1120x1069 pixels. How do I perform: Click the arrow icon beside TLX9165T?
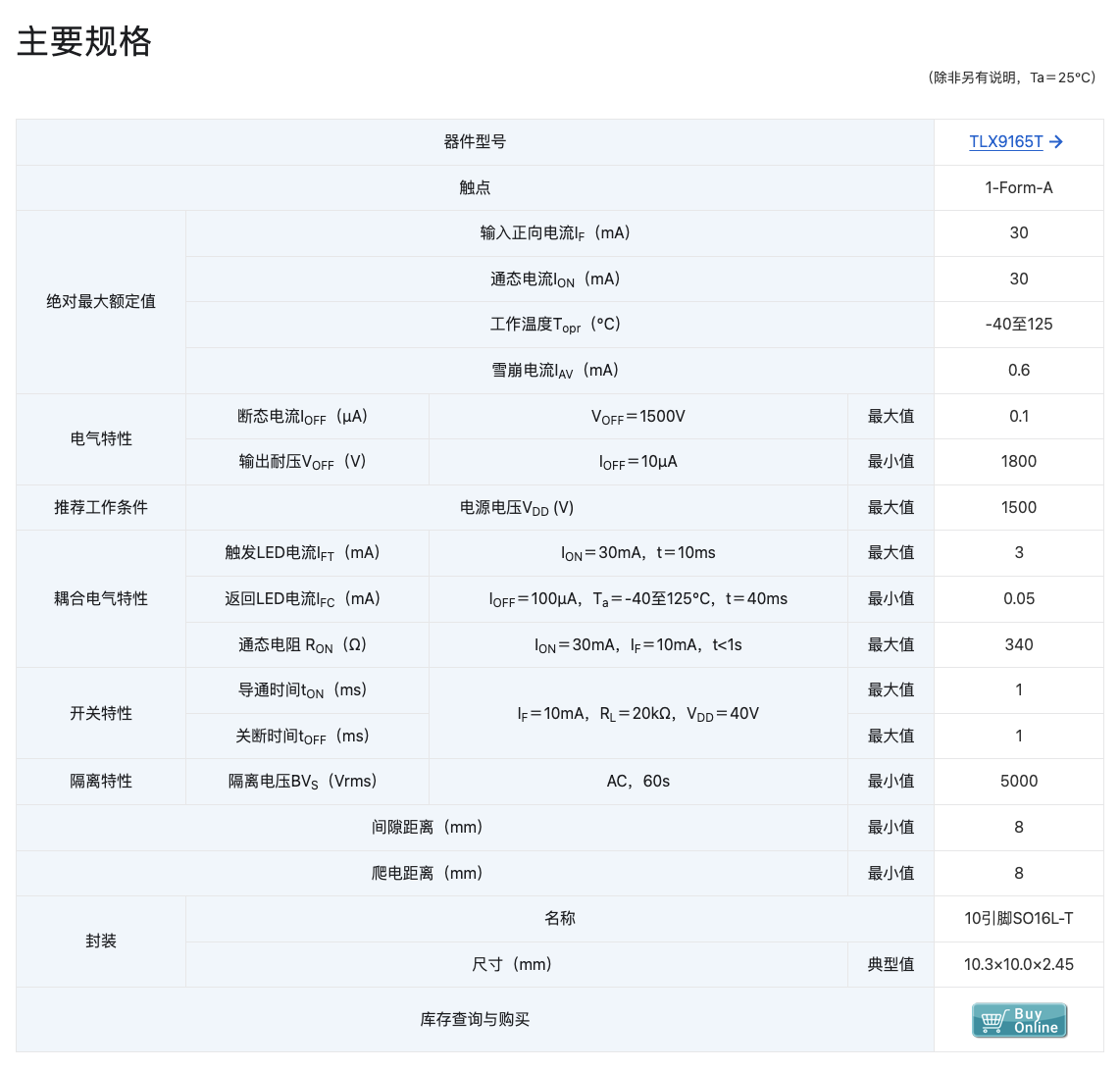(1056, 142)
